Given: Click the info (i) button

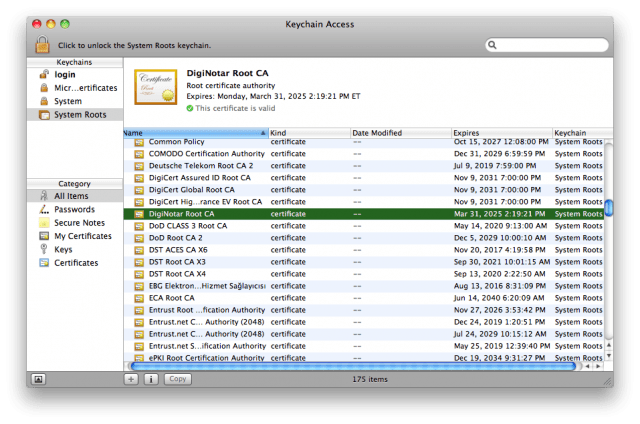Looking at the screenshot, I should 151,379.
